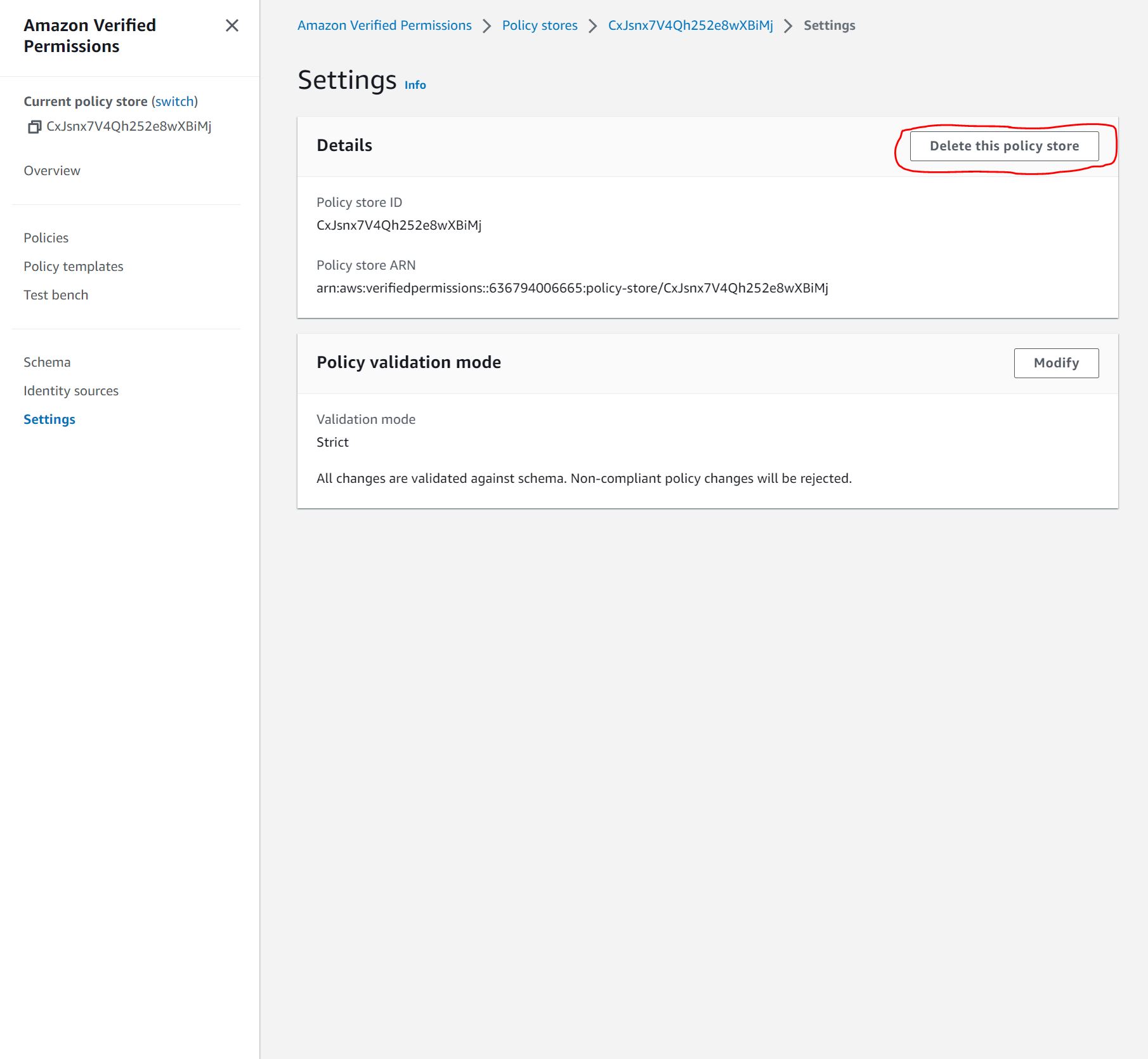Open Overview in the sidebar
This screenshot has height=1059, width=1148.
pos(52,171)
